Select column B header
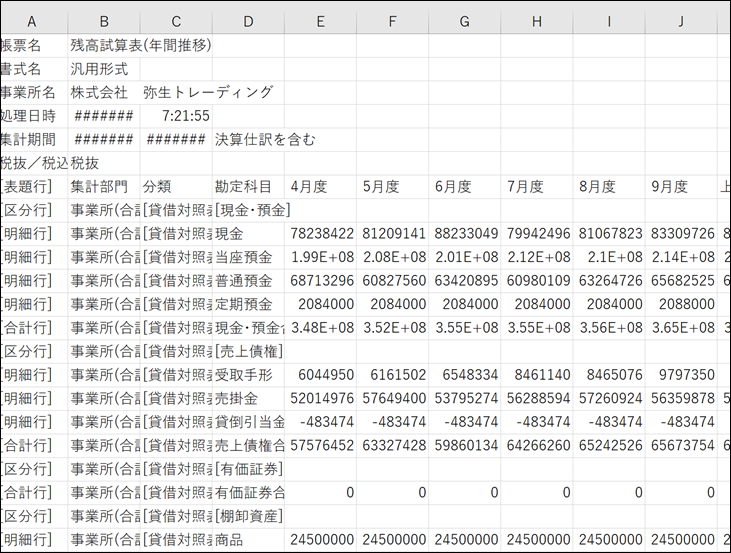This screenshot has height=553, width=731. point(104,21)
